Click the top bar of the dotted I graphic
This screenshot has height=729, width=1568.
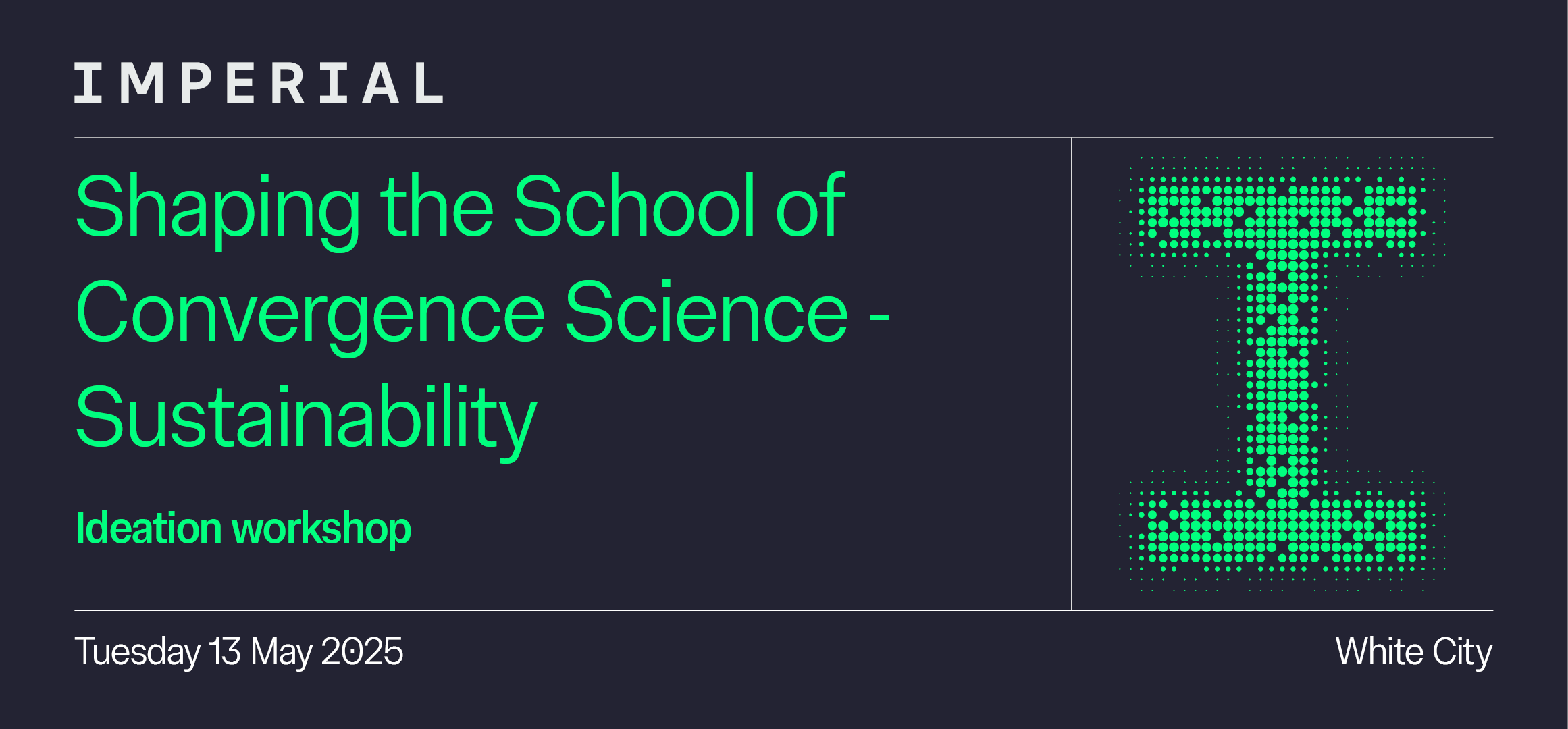1282,213
